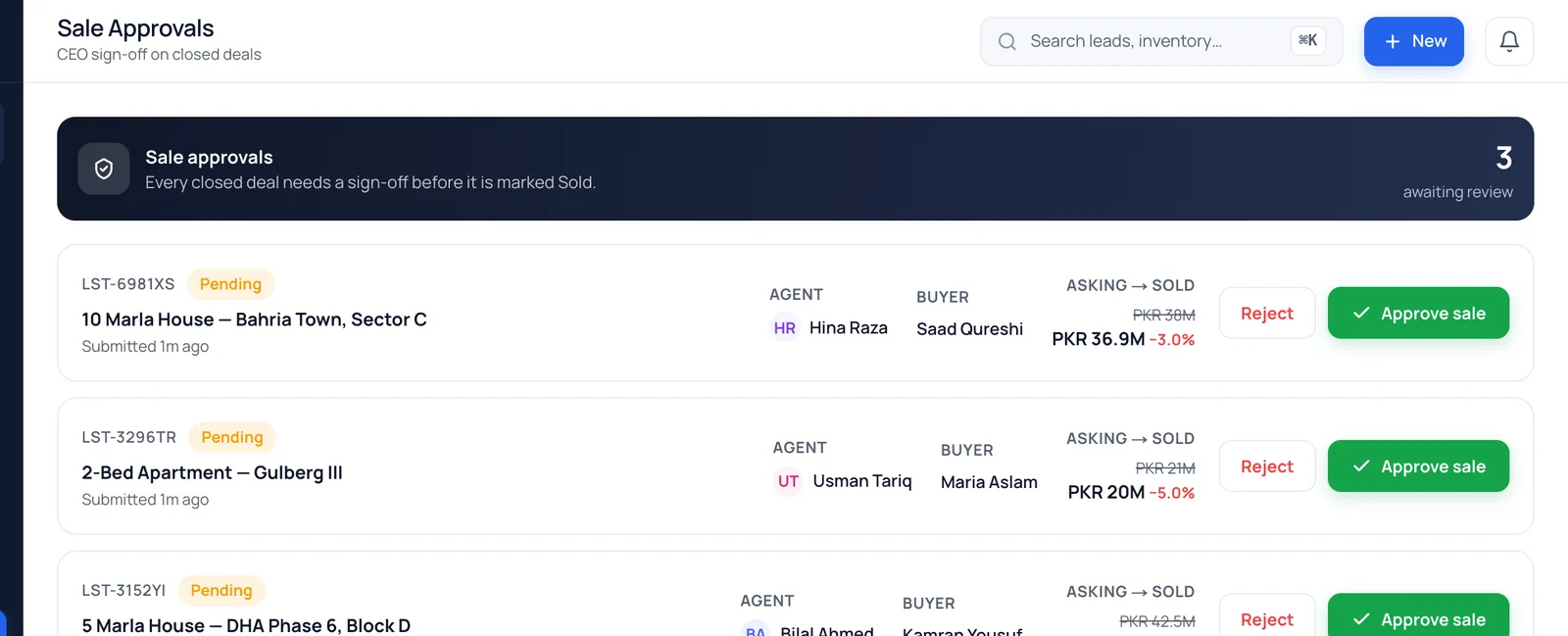Reject the 10 Marla House Bahria Town sale
Screen dimensions: 1568x636
click(1267, 314)
